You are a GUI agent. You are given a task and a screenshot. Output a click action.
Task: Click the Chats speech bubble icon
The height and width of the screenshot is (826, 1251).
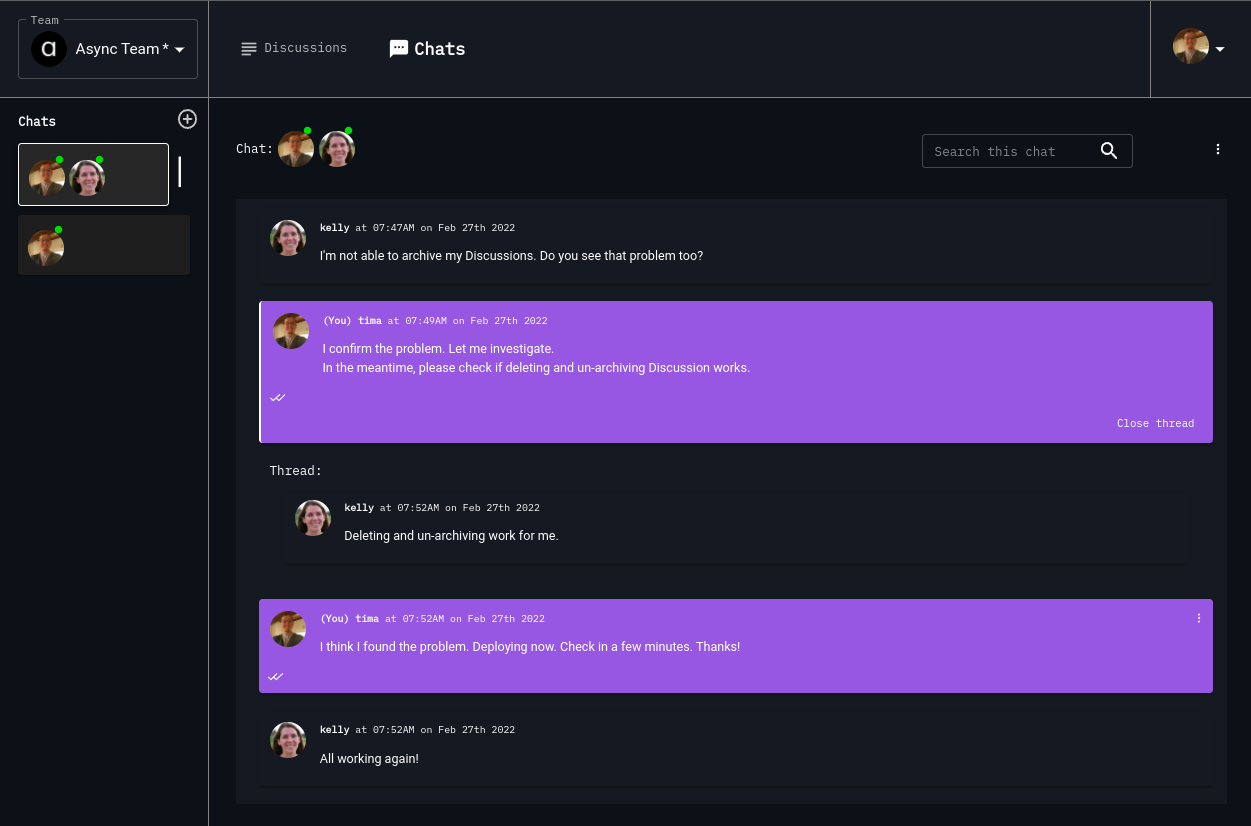click(x=398, y=48)
